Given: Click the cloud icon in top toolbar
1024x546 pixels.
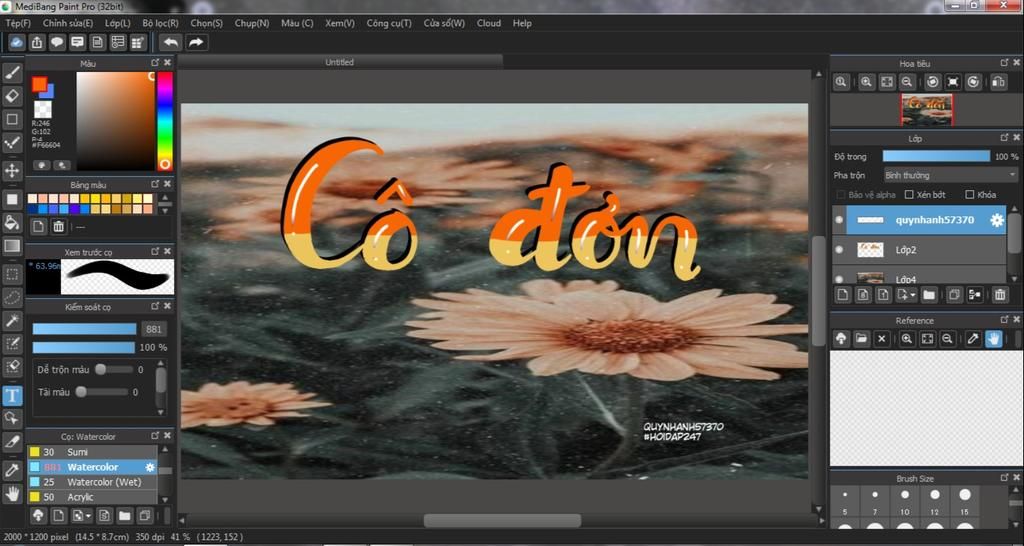Looking at the screenshot, I should pos(16,42).
